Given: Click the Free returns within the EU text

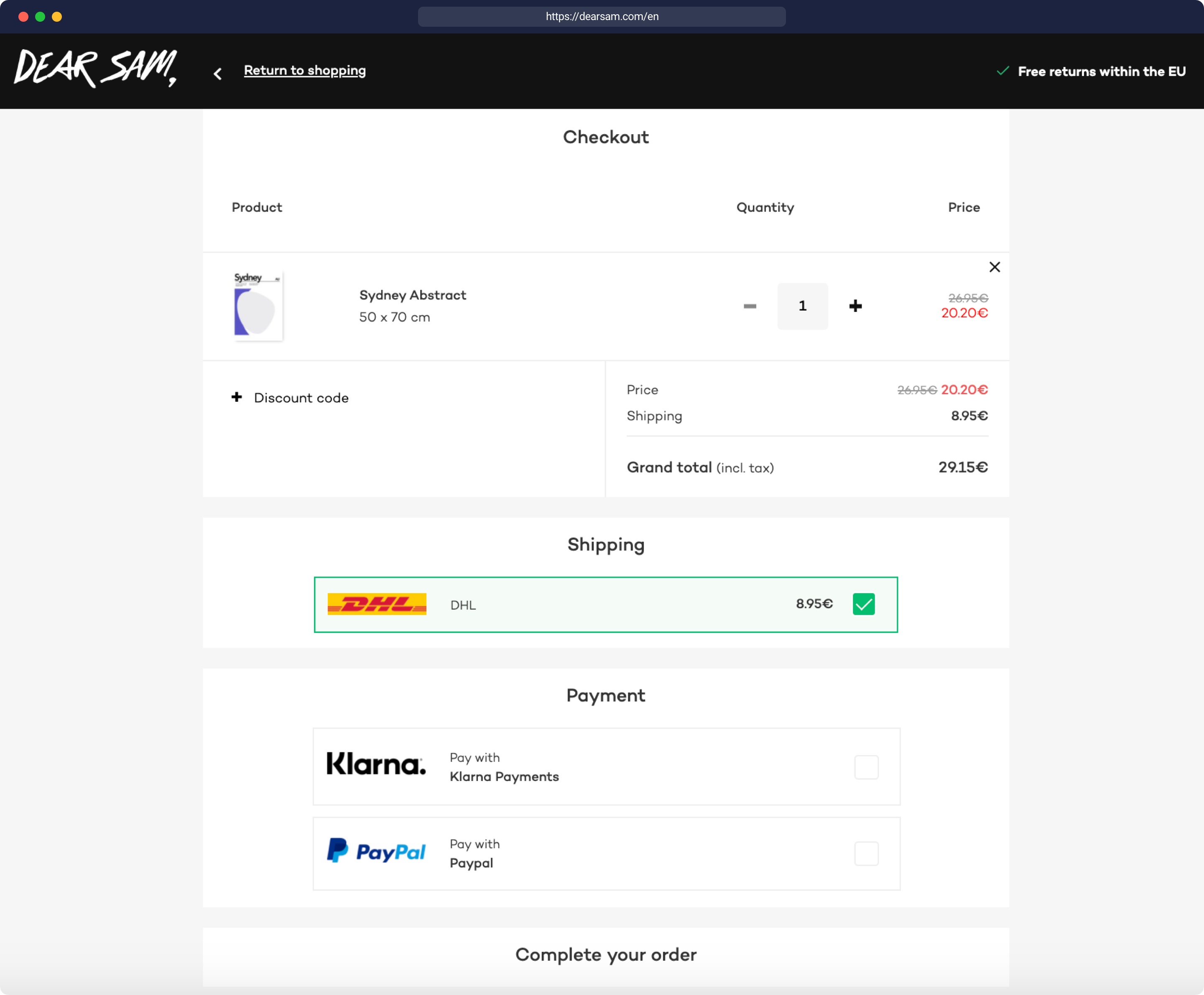Looking at the screenshot, I should click(x=1101, y=71).
